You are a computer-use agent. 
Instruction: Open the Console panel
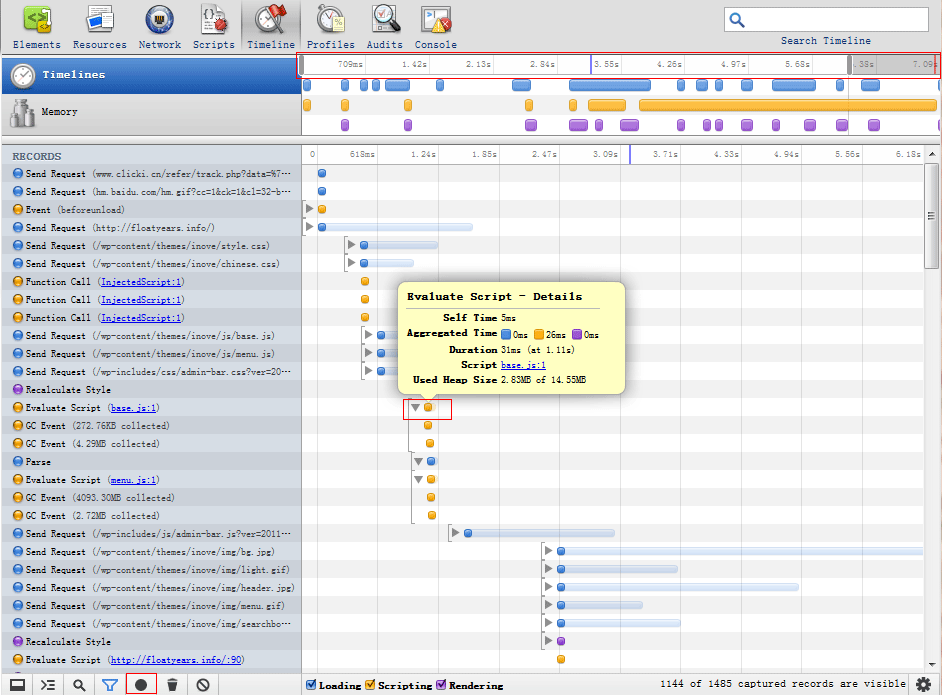tap(436, 27)
